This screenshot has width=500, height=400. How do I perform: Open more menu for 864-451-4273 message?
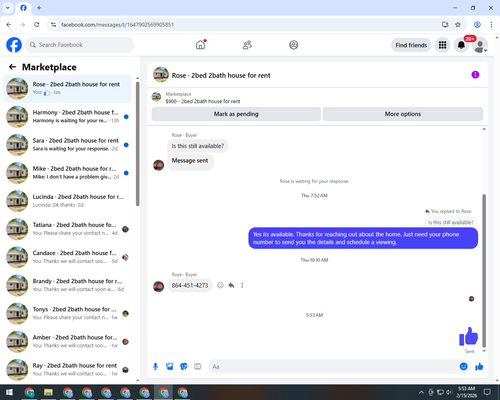click(x=242, y=285)
